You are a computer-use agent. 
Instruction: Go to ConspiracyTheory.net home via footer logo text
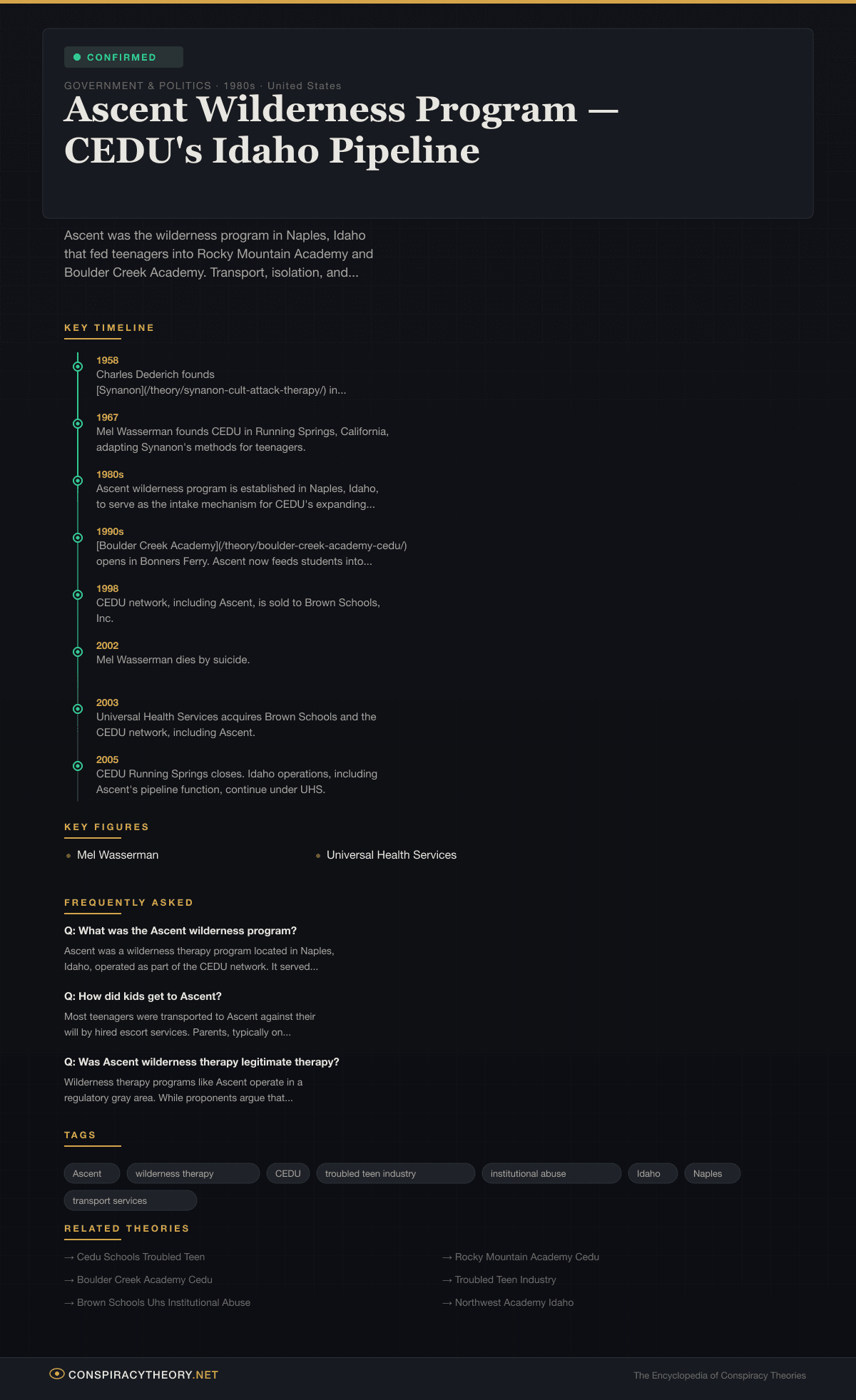(x=143, y=1374)
